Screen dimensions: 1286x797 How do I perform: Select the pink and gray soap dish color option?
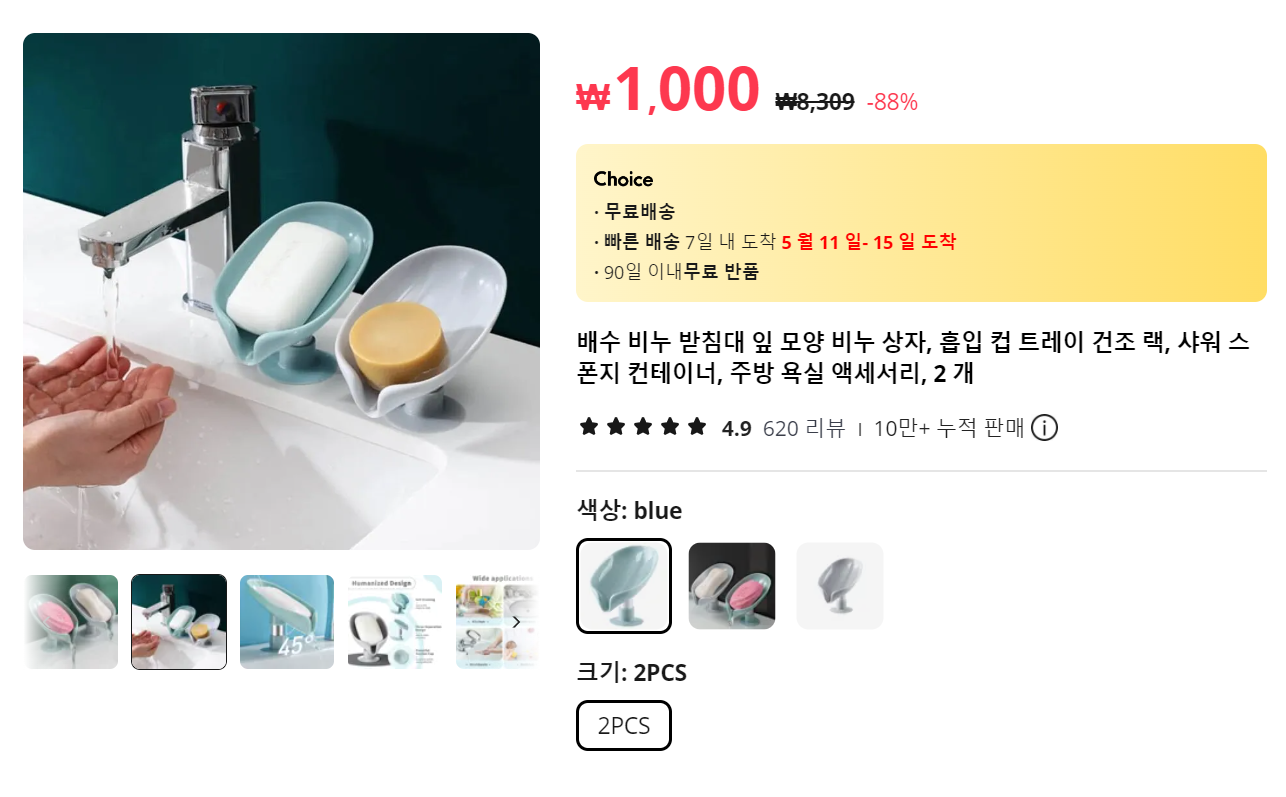[x=732, y=586]
